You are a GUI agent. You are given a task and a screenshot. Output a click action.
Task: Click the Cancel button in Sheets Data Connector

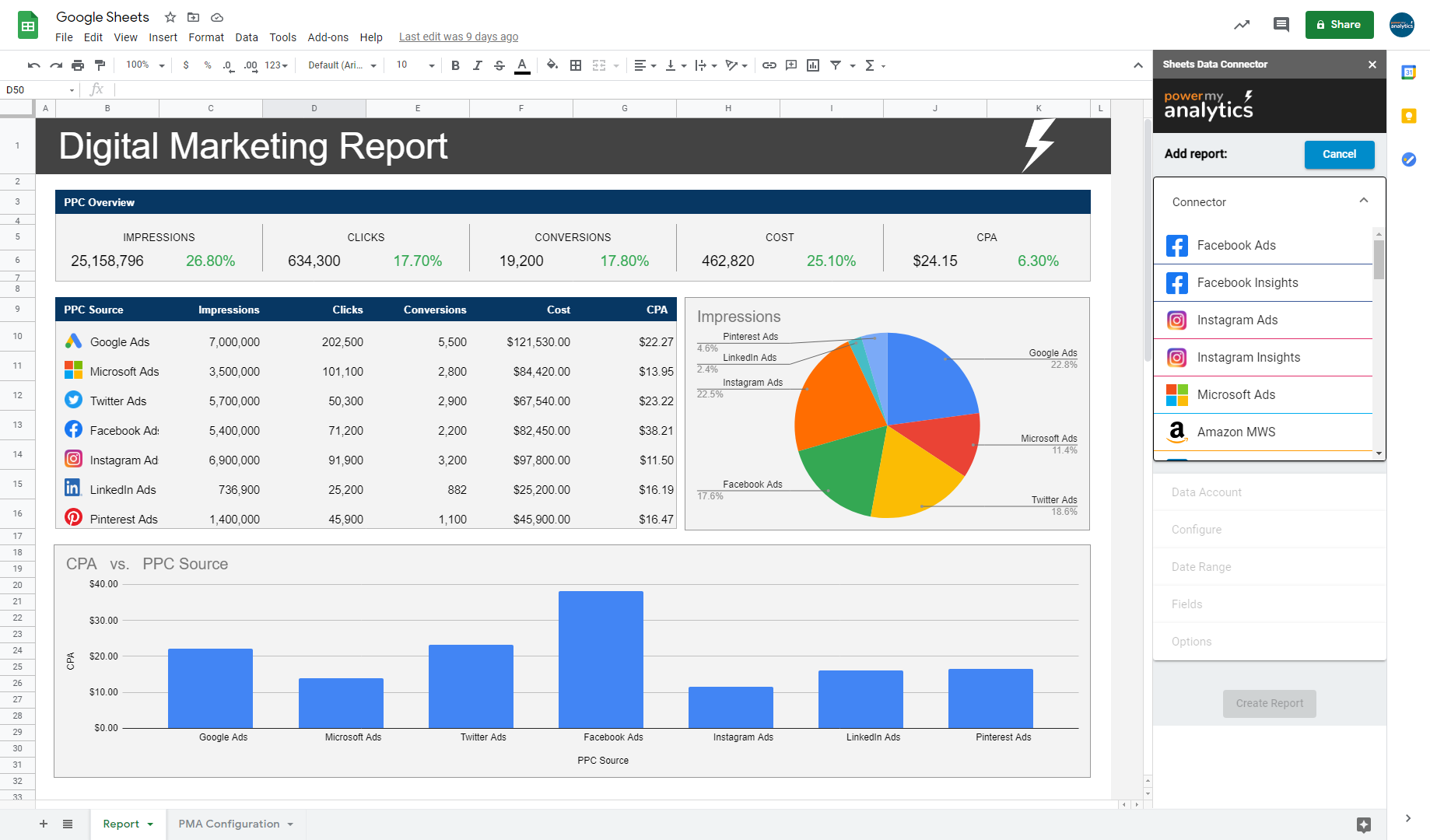click(1339, 154)
